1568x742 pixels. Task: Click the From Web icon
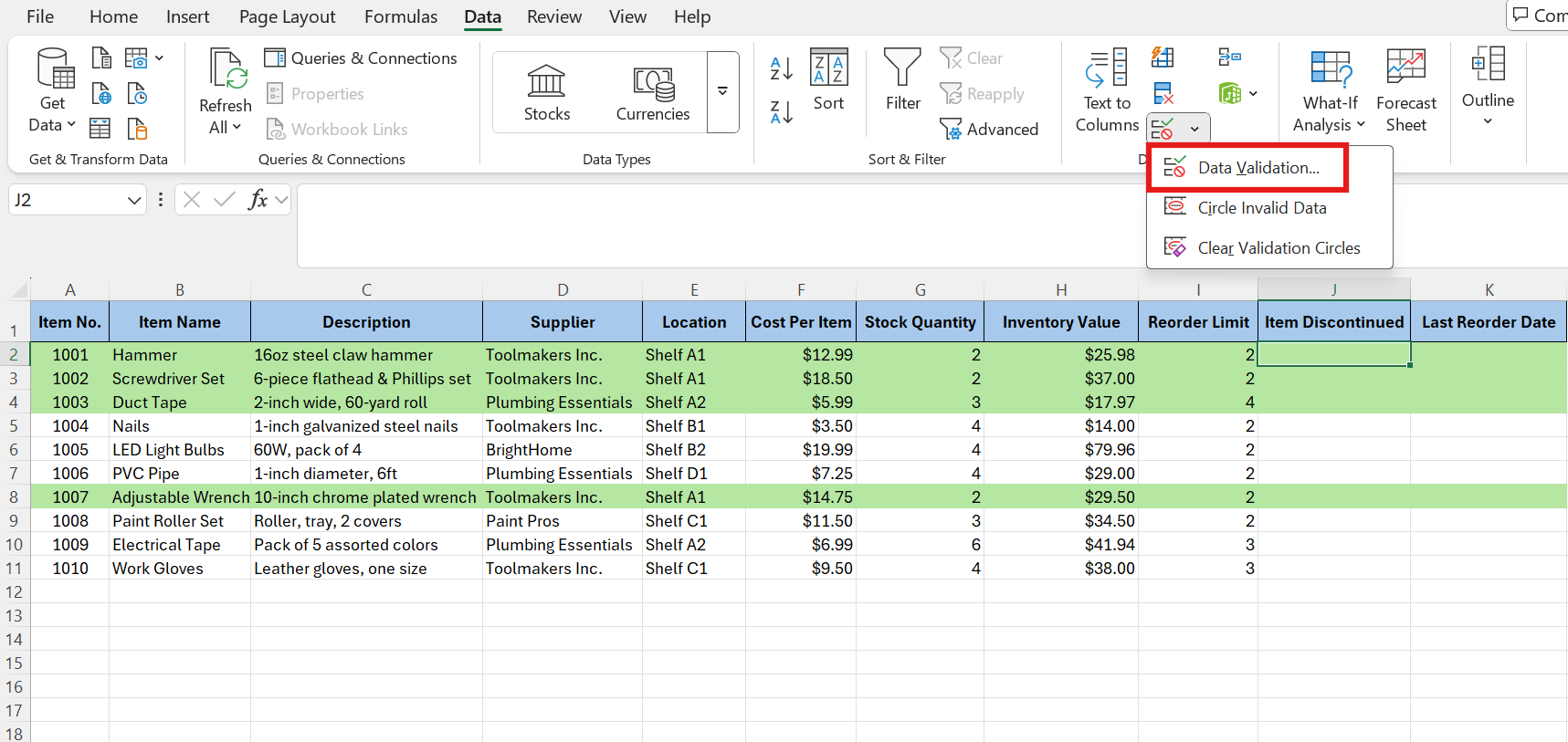(101, 94)
